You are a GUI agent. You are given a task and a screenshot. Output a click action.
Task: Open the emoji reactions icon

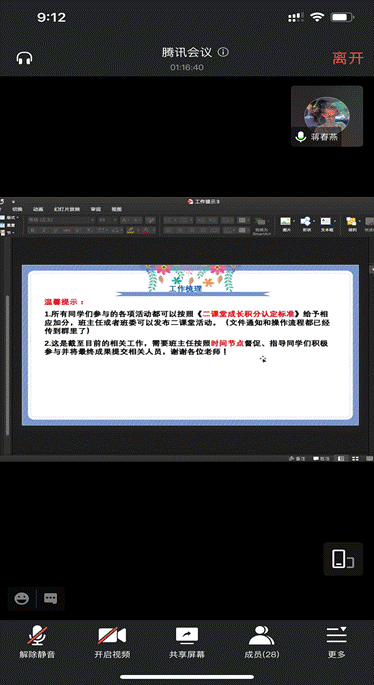point(21,598)
